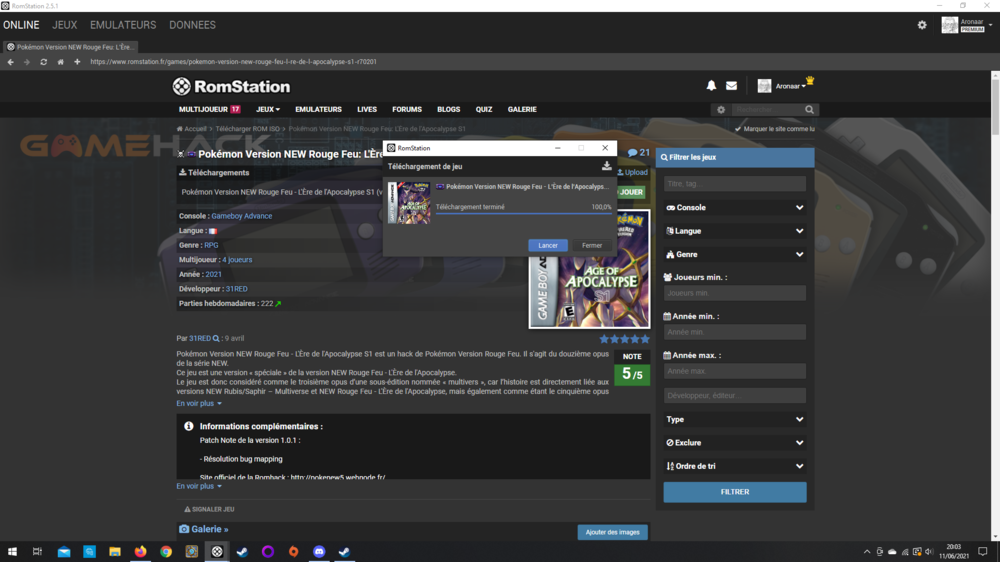Expand the Genre filter dropdown
Viewport: 1000px width, 562px height.
tap(735, 255)
